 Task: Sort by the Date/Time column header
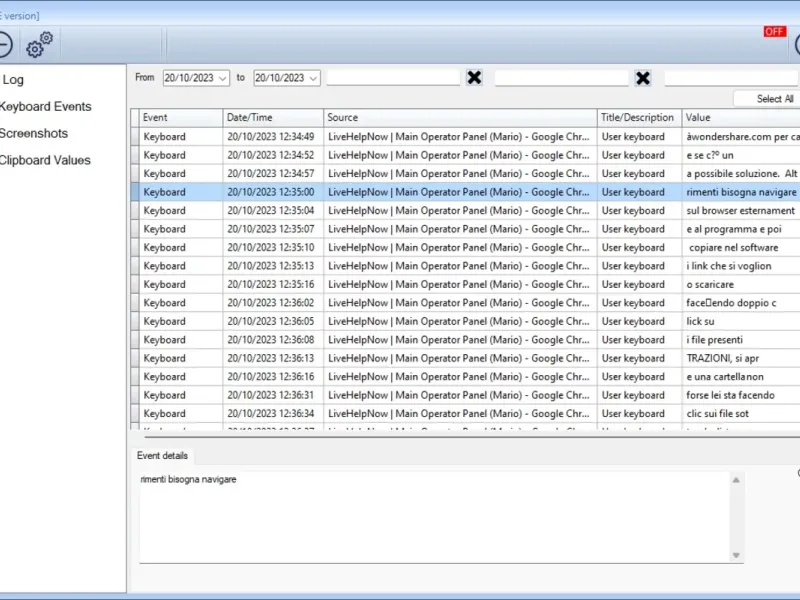coord(273,118)
